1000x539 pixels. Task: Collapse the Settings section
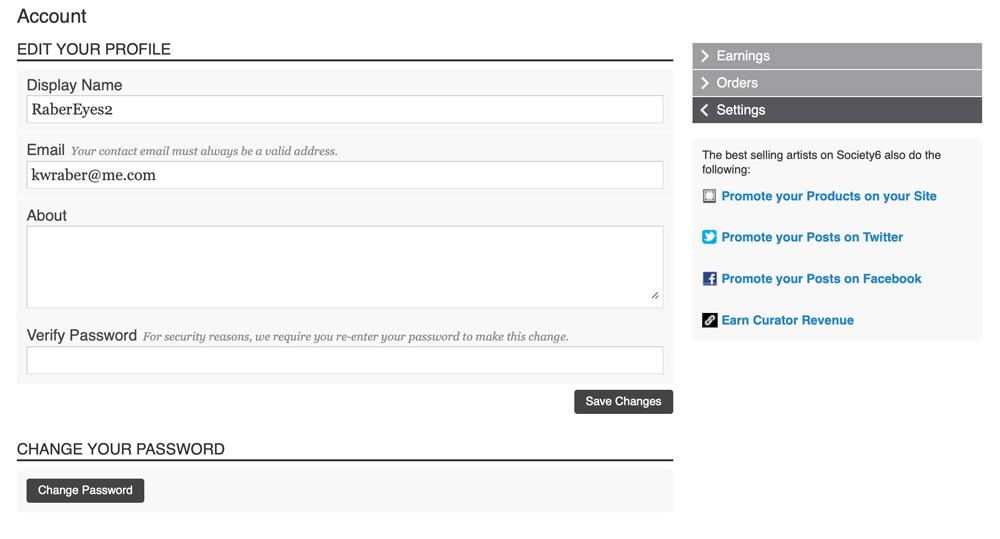coord(837,110)
